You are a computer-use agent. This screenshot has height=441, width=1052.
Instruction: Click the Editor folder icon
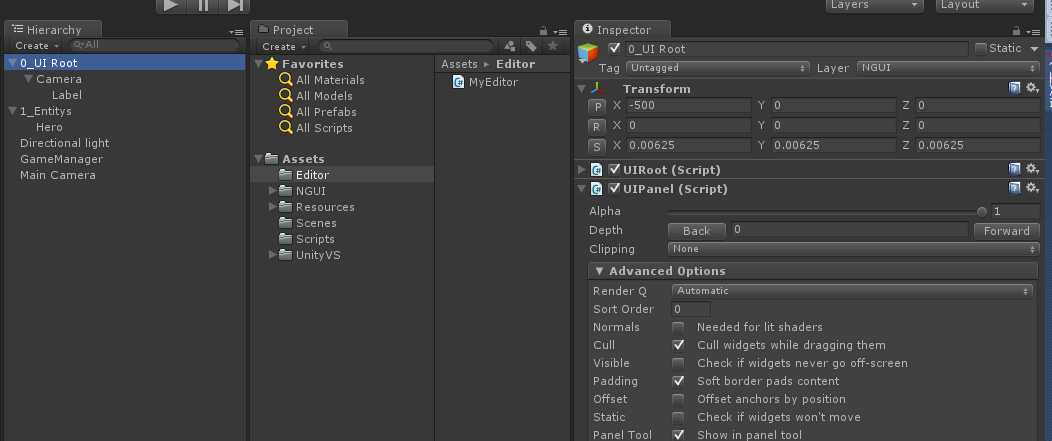click(x=286, y=175)
